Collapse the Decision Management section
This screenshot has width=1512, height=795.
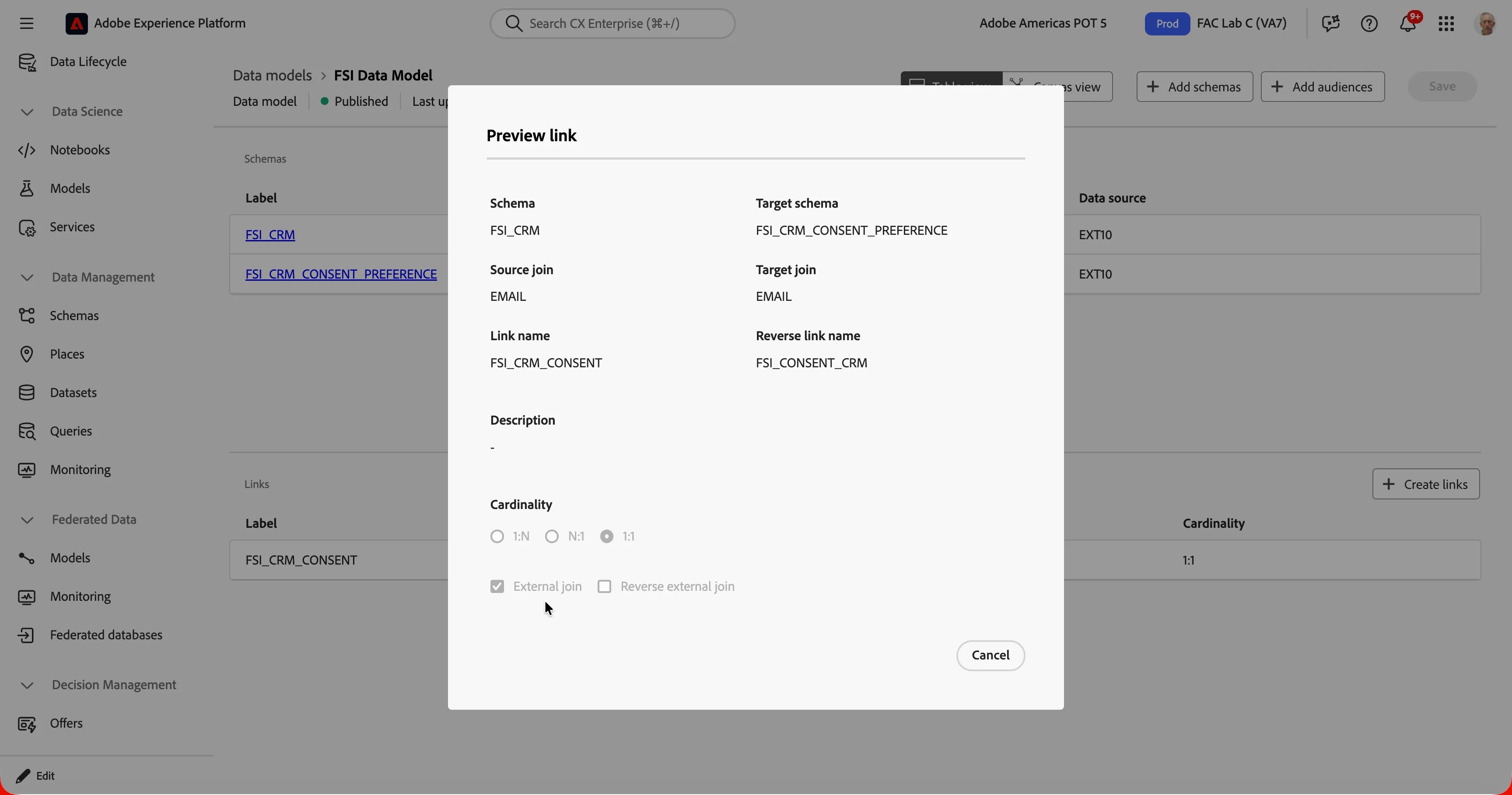tap(27, 685)
